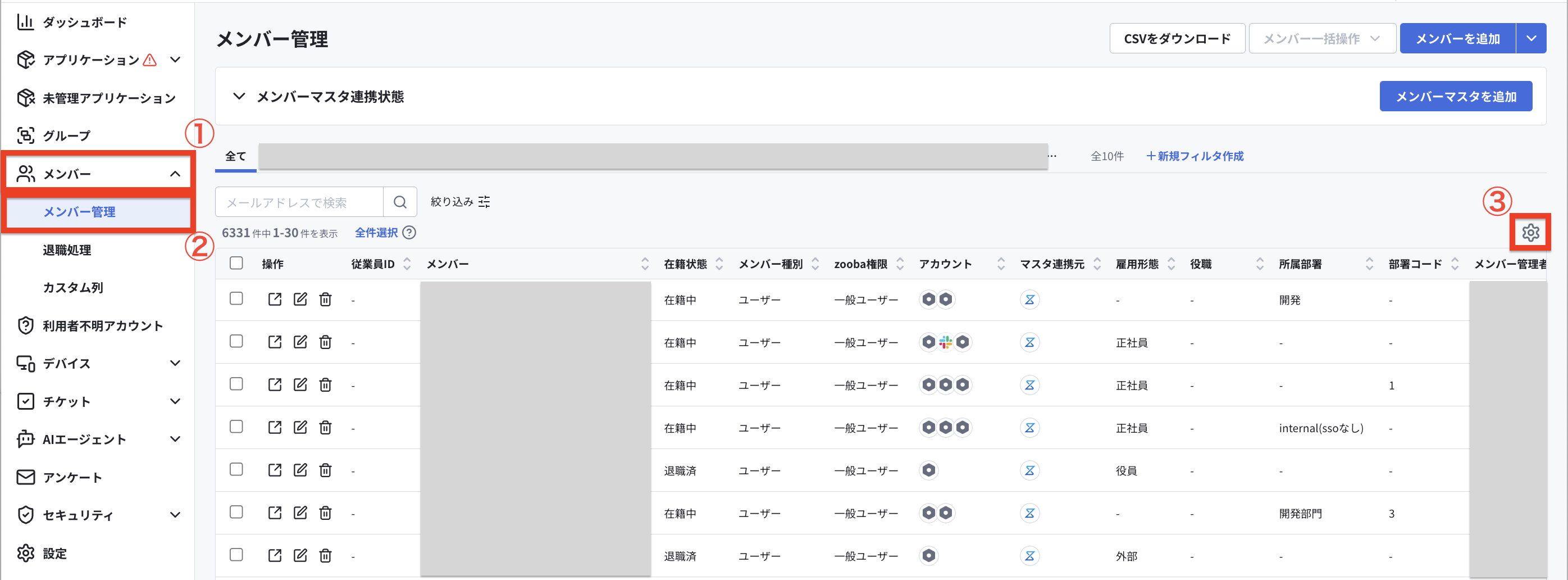Screen dimensions: 1568x580
Task: Collapse the メンバーマスタ連携状態 panel
Action: click(x=239, y=96)
